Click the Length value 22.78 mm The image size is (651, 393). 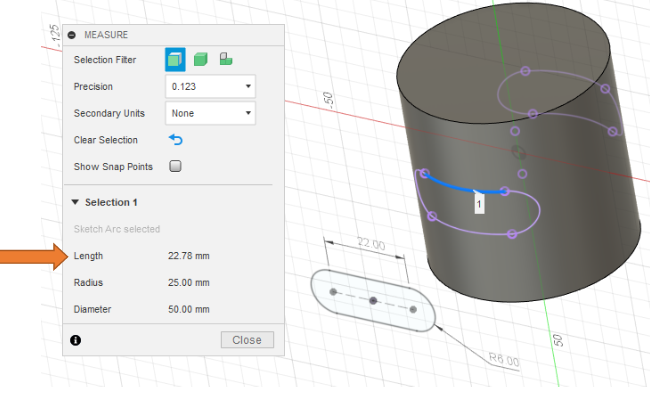tap(188, 256)
